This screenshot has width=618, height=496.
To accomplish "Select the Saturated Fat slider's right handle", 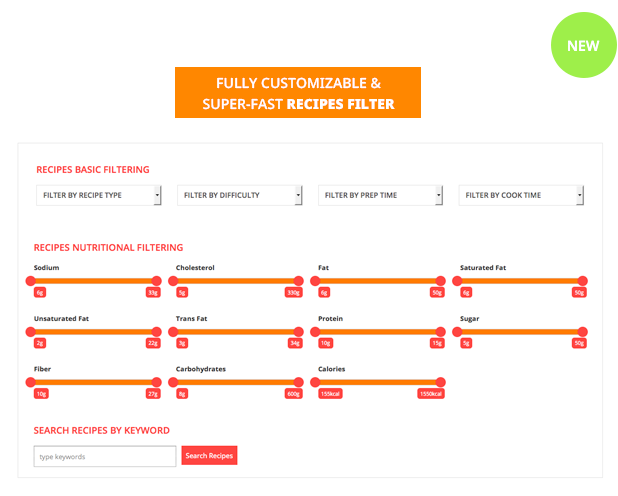I will click(583, 281).
